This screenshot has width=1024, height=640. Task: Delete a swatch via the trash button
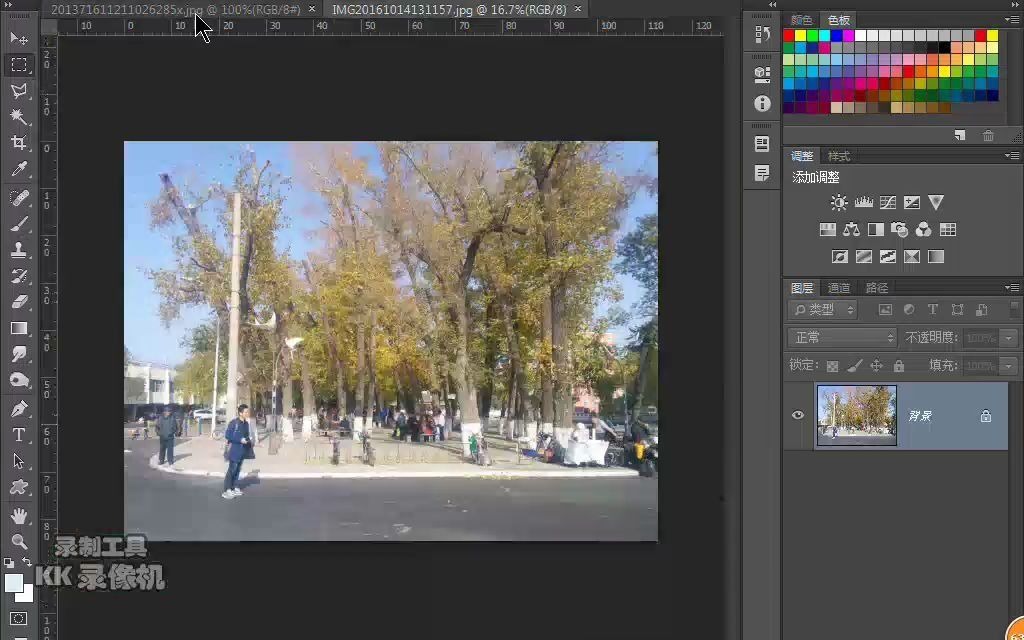(x=988, y=136)
